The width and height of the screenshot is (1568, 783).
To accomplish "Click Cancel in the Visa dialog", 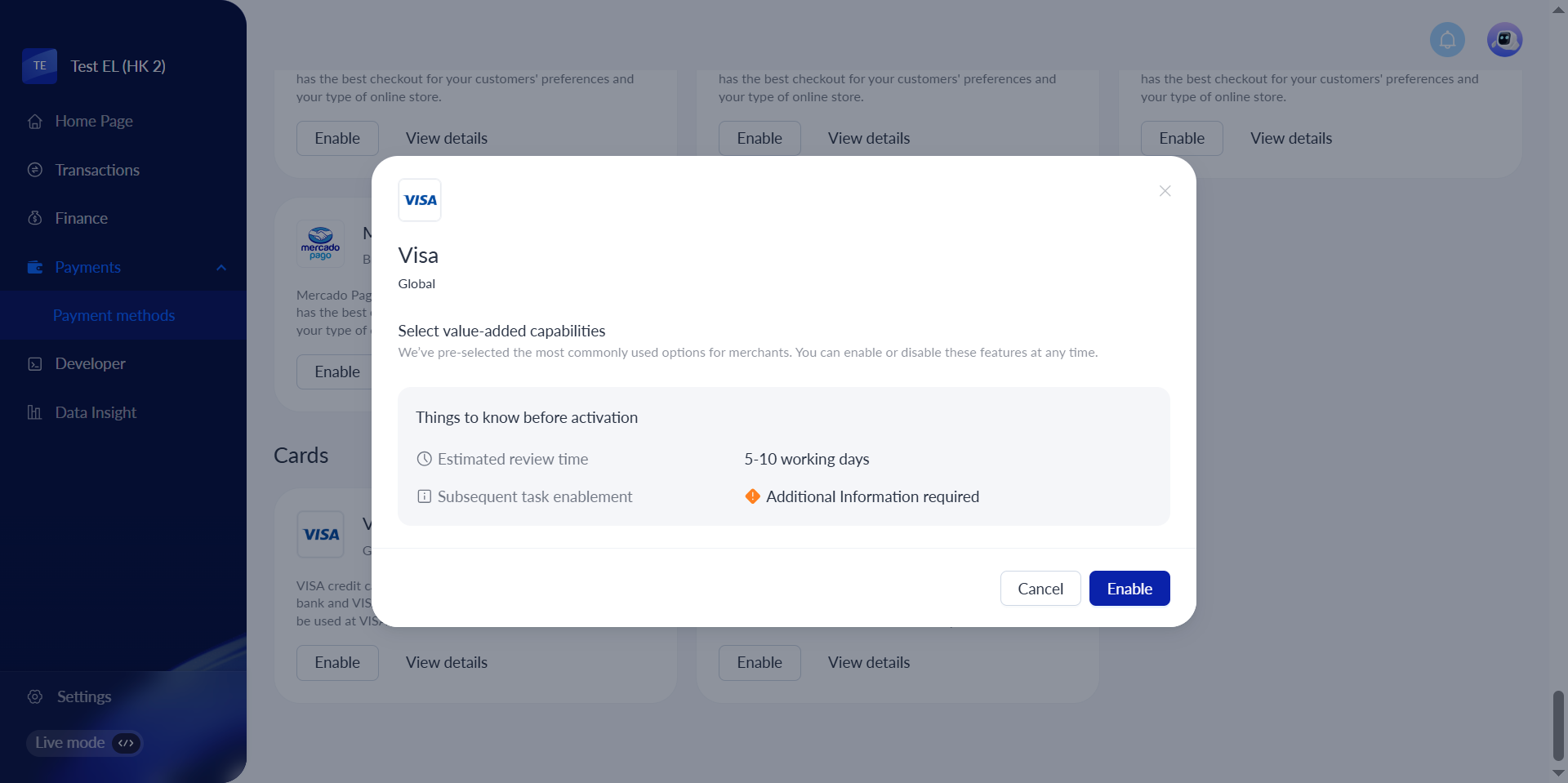I will pyautogui.click(x=1040, y=589).
